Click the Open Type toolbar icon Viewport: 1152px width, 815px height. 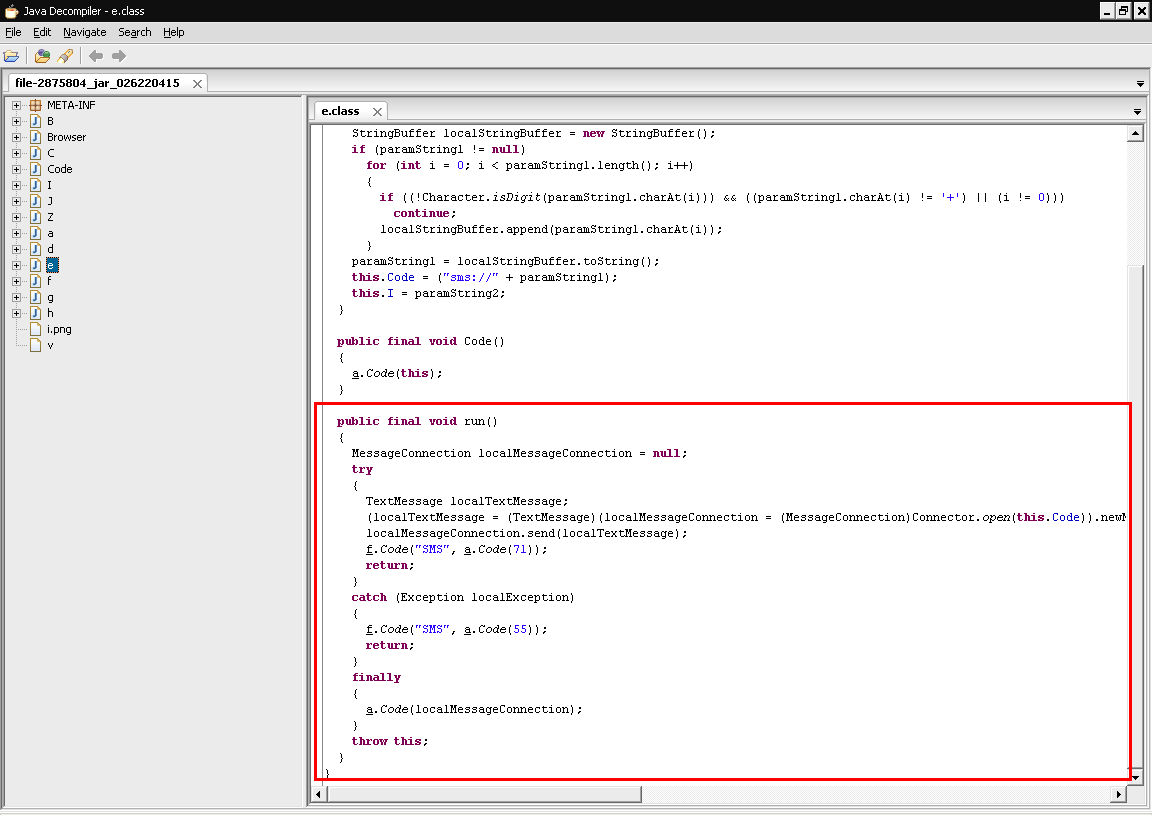[x=43, y=56]
